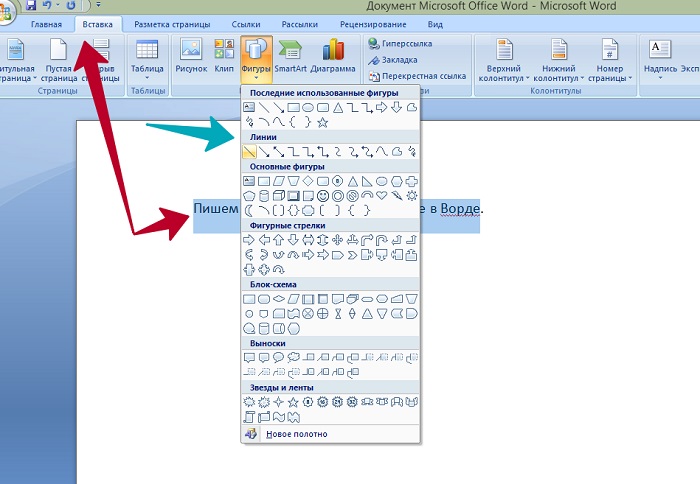
Task: Pick the Cross shape in Основные фигуры
Action: click(412, 181)
